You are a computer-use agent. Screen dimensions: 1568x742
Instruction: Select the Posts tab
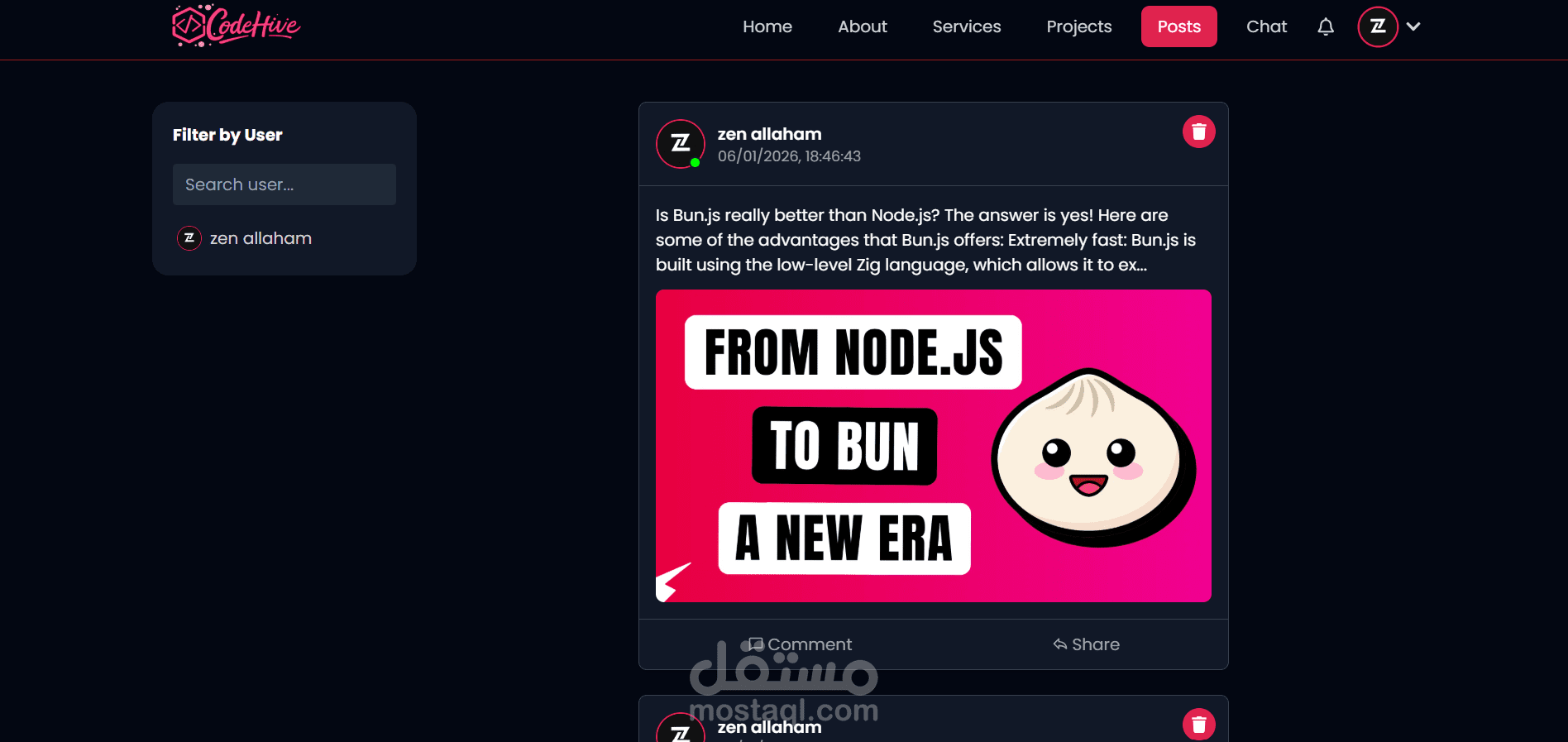(1179, 26)
